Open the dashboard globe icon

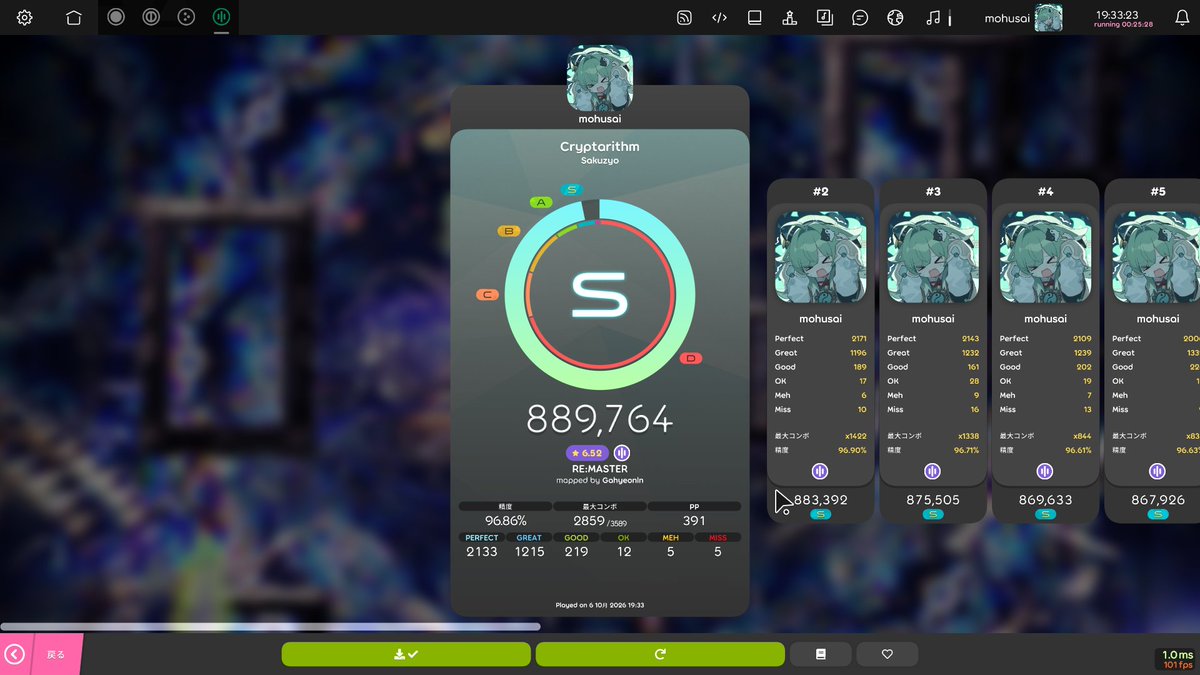pyautogui.click(x=895, y=17)
